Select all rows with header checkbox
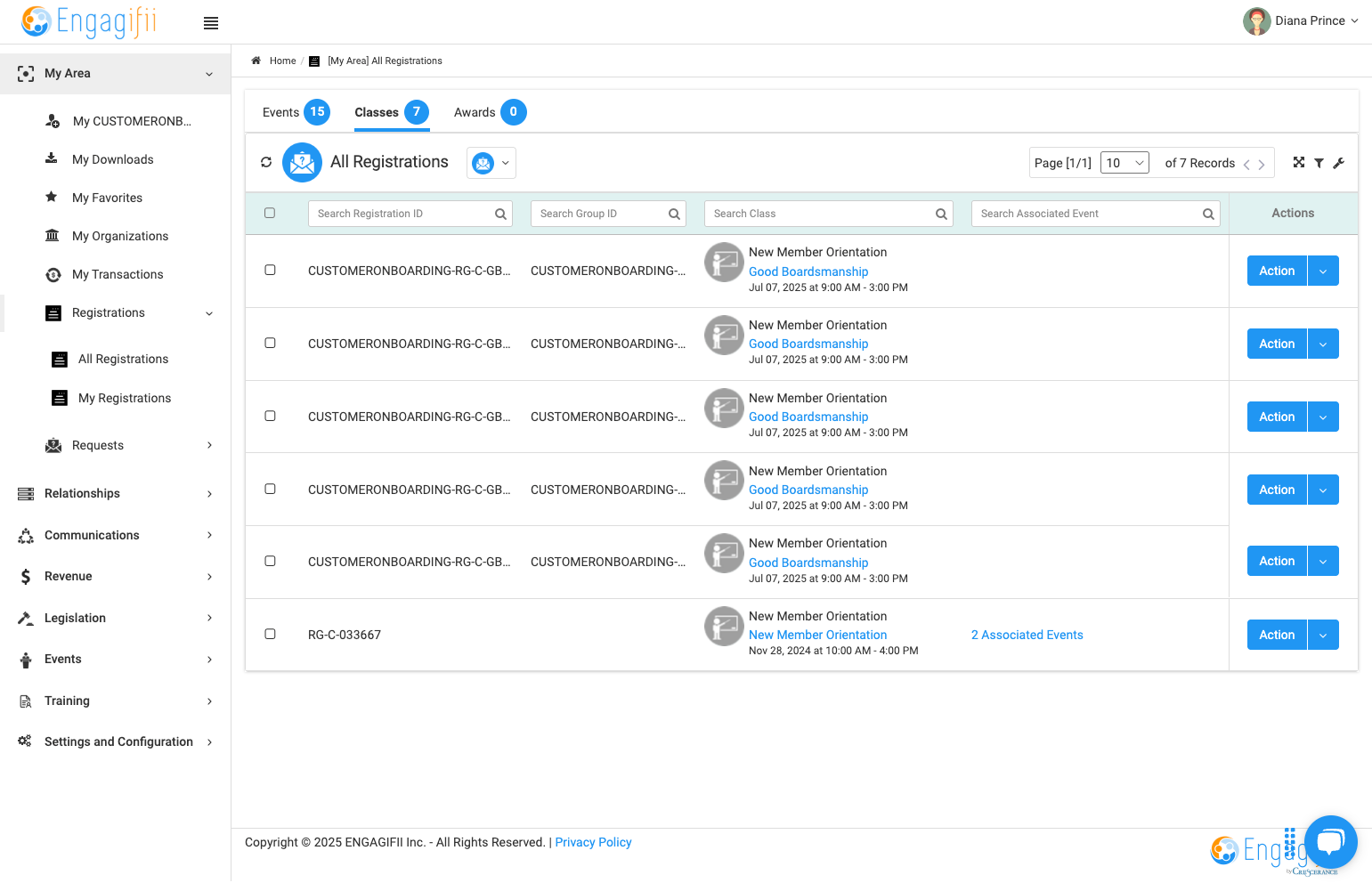The image size is (1372, 883). (270, 213)
